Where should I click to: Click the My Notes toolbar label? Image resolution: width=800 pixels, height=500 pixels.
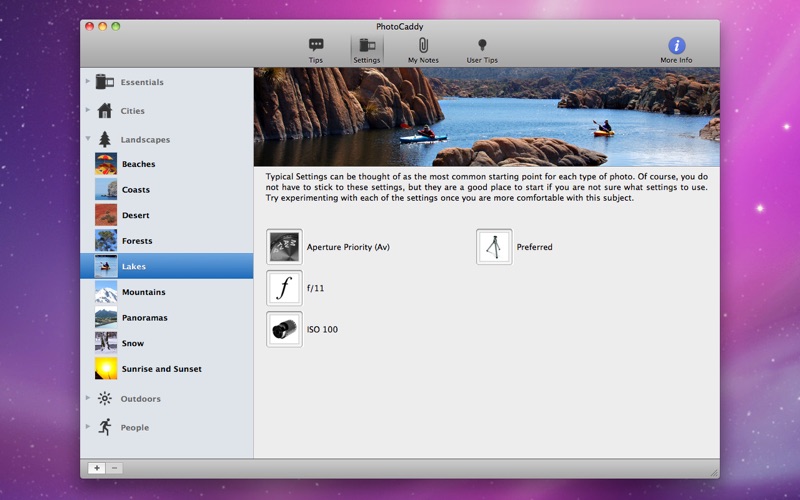point(423,60)
